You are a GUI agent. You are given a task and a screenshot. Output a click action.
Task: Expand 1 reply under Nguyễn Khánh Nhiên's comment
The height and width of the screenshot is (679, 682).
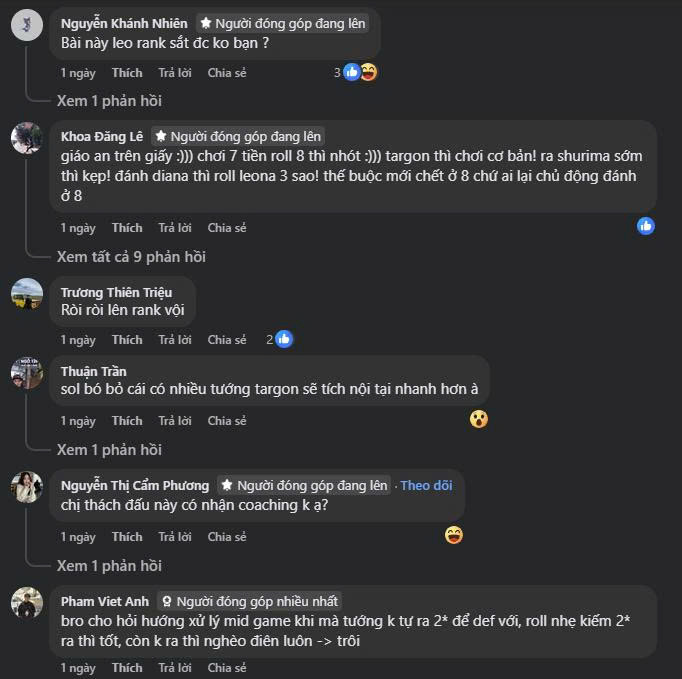[x=109, y=101]
